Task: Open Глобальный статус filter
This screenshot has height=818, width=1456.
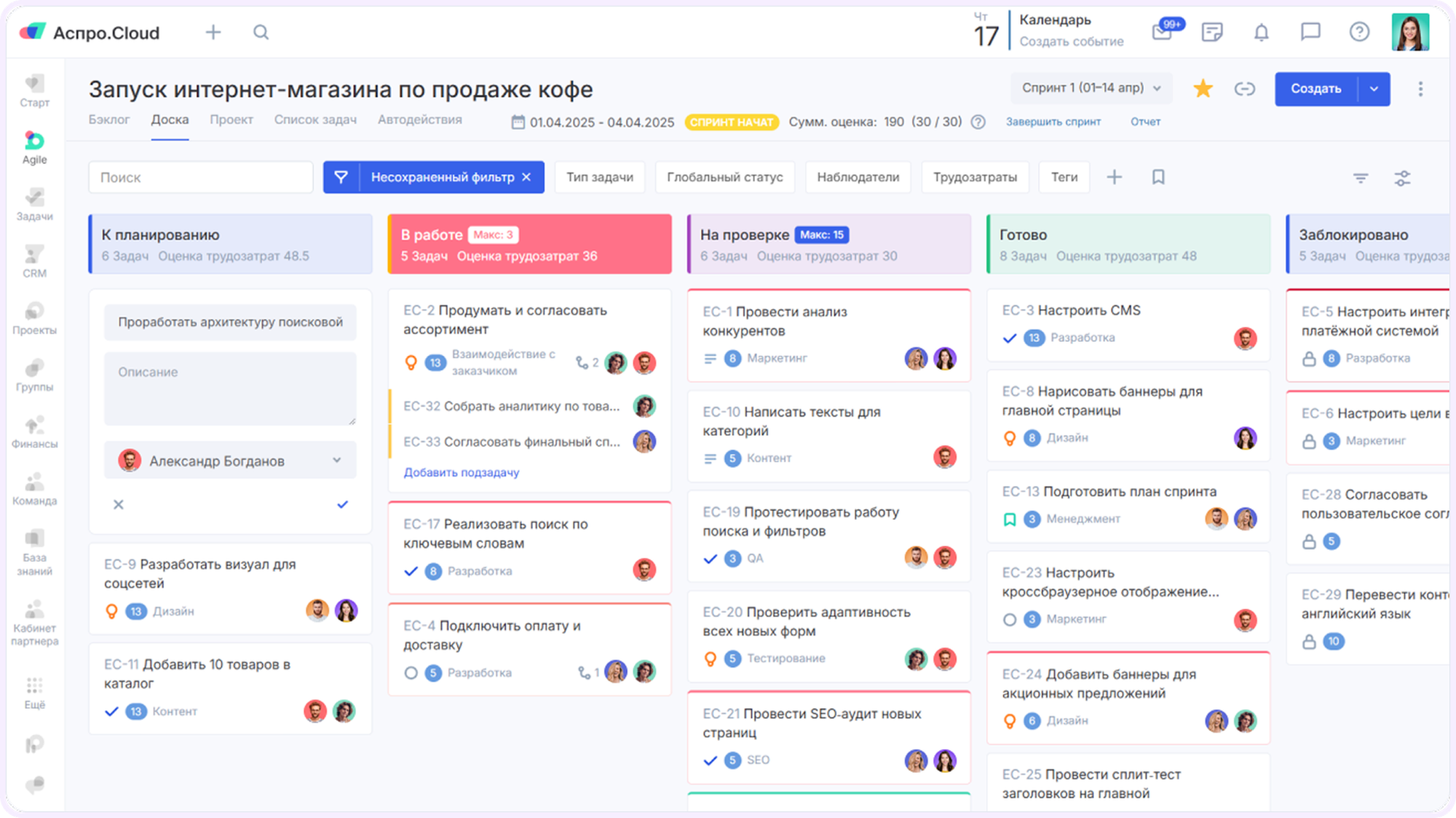Action: coord(725,177)
